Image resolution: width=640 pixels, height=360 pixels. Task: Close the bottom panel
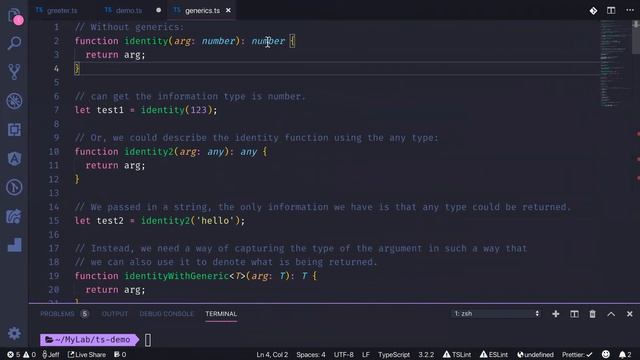[629, 314]
